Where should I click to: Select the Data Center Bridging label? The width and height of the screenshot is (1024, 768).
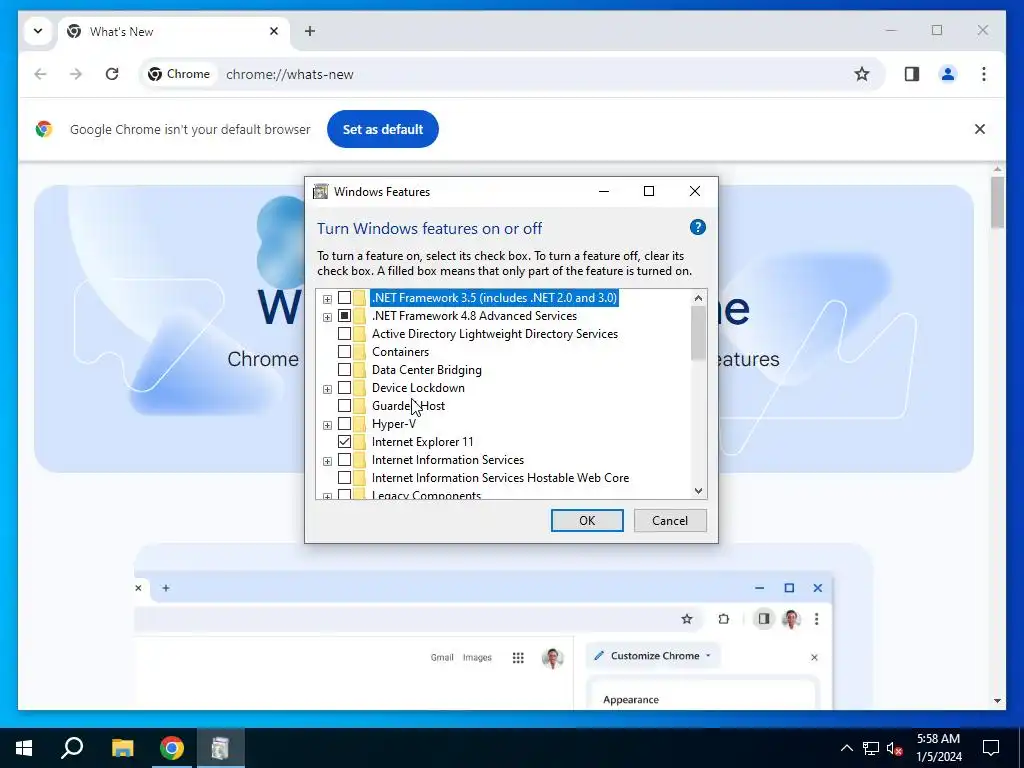(426, 370)
